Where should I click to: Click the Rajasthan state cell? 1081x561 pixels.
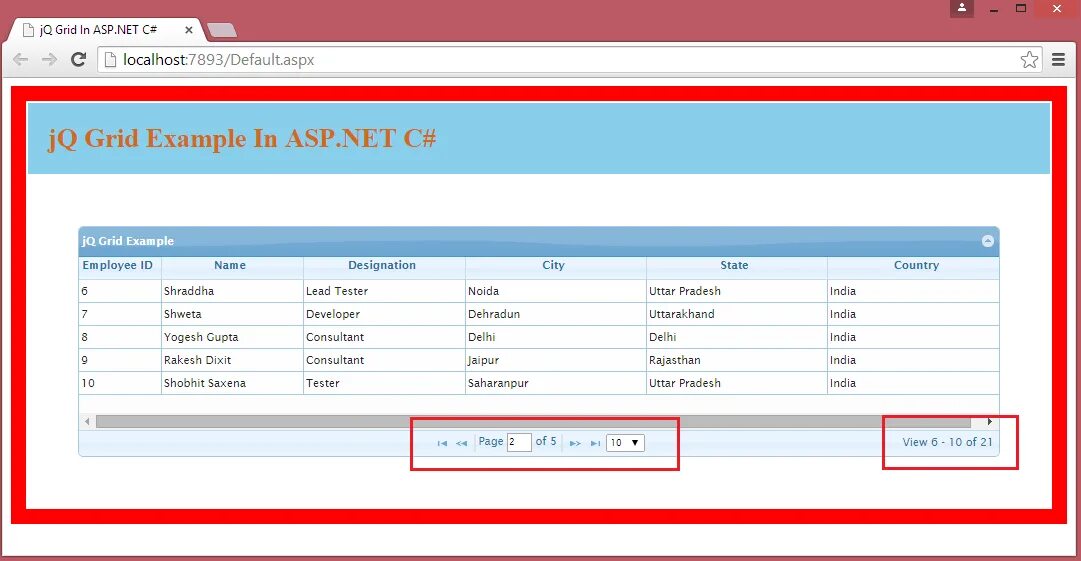point(736,360)
